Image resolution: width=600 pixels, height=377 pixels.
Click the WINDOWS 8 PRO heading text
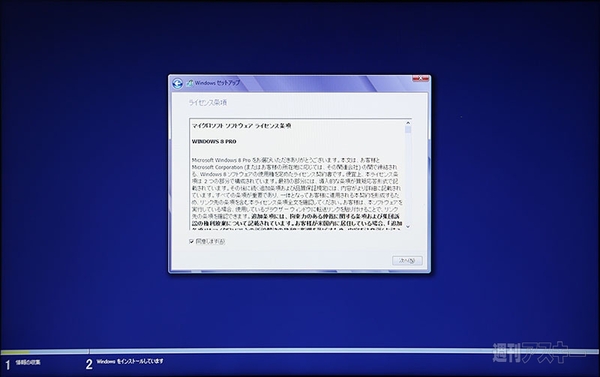[214, 142]
